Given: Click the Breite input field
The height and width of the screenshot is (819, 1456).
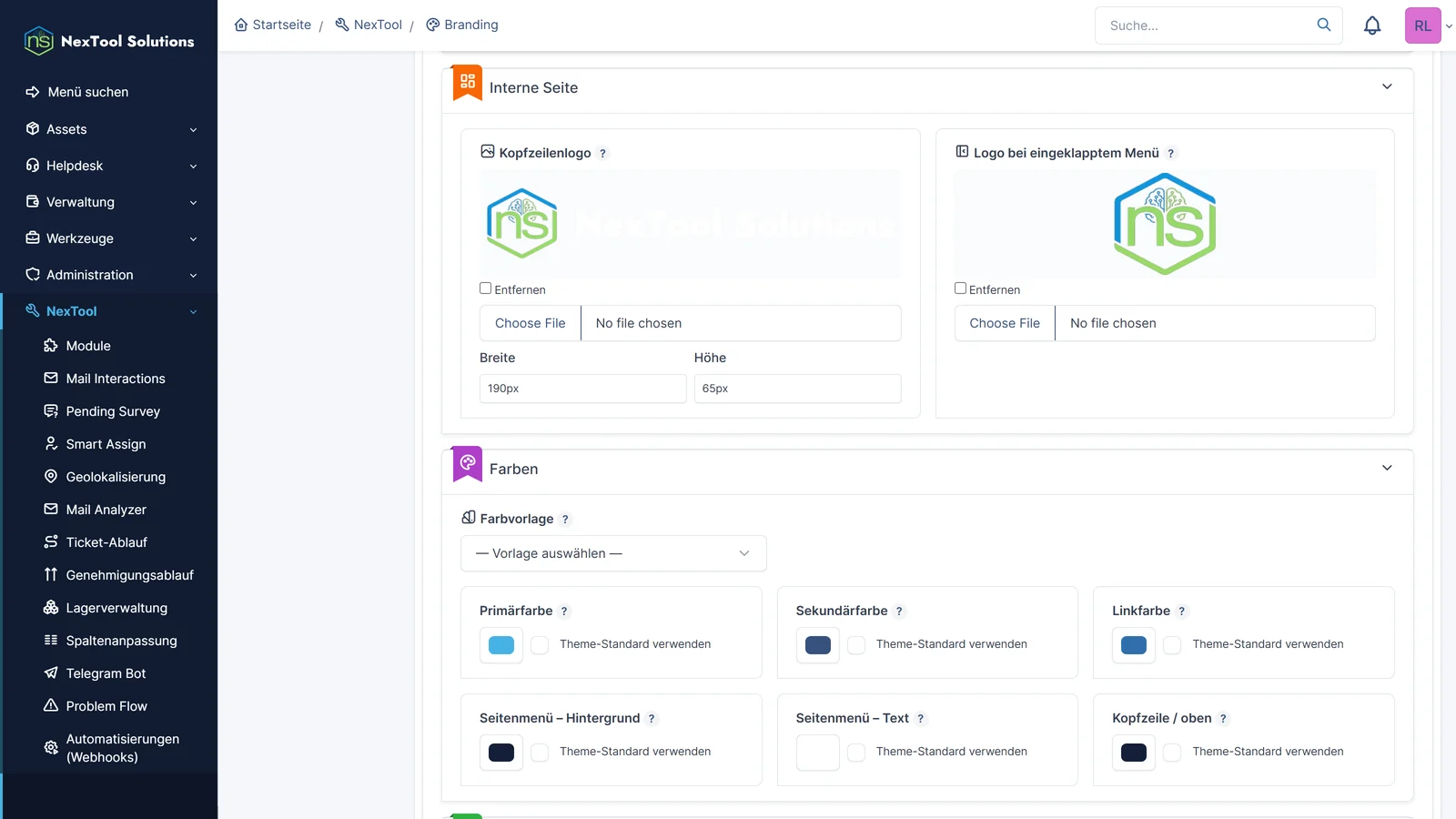Looking at the screenshot, I should (583, 389).
